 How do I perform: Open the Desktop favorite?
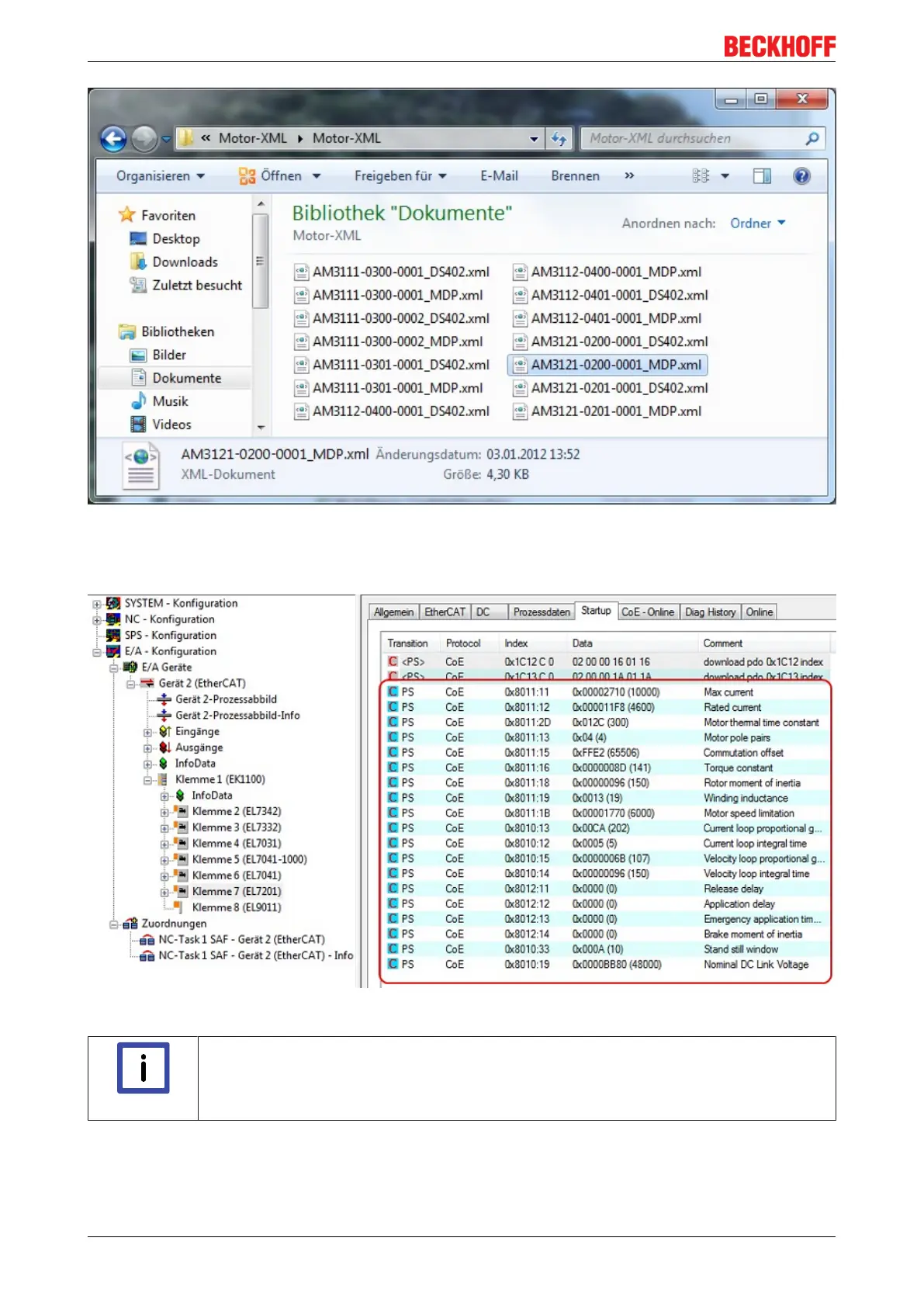coord(176,239)
